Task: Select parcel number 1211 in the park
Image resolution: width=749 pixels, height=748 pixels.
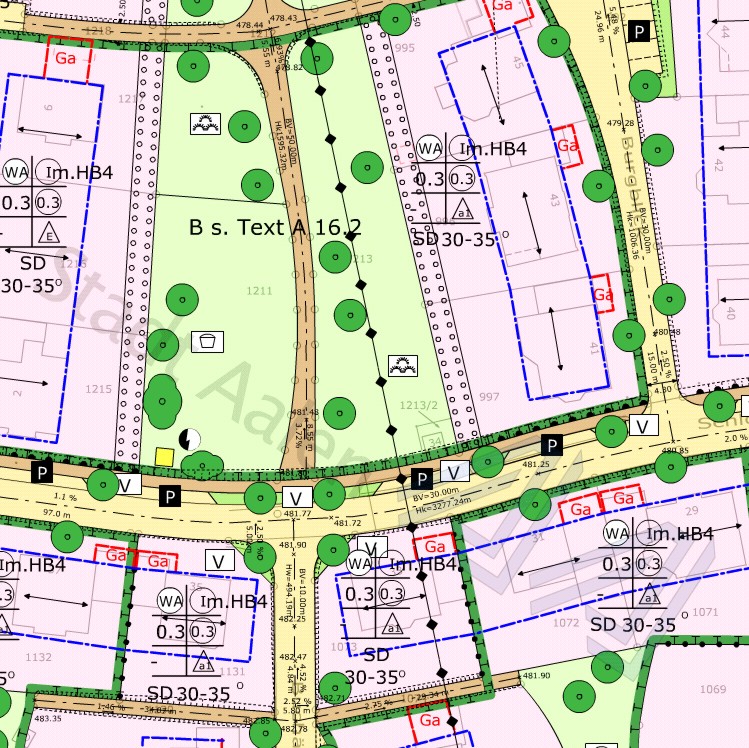Action: (260, 292)
